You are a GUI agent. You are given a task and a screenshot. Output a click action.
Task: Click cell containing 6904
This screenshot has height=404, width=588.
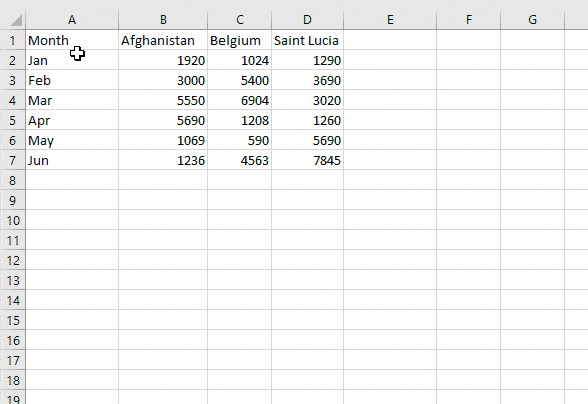click(240, 100)
